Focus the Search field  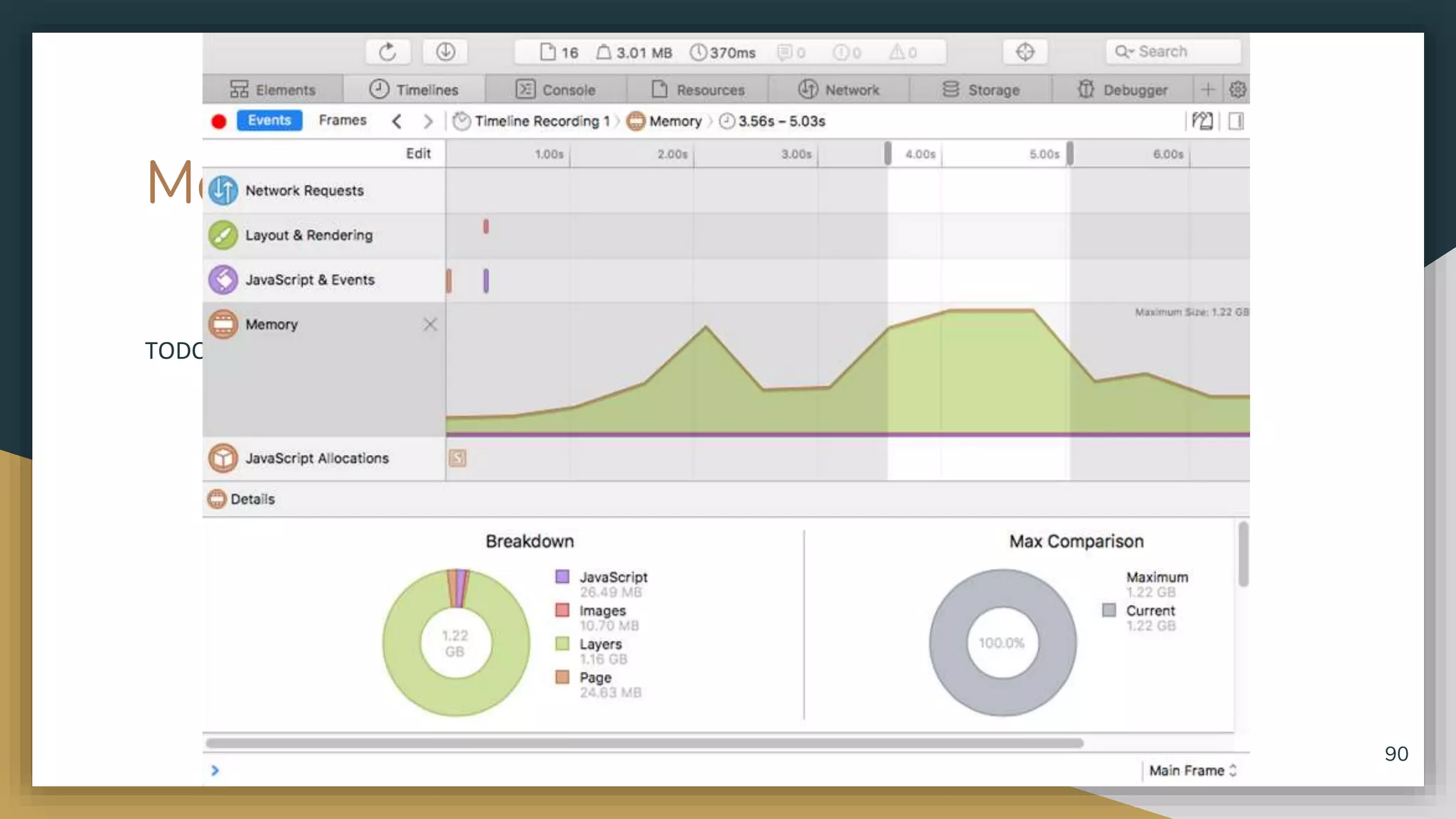[x=1173, y=52]
